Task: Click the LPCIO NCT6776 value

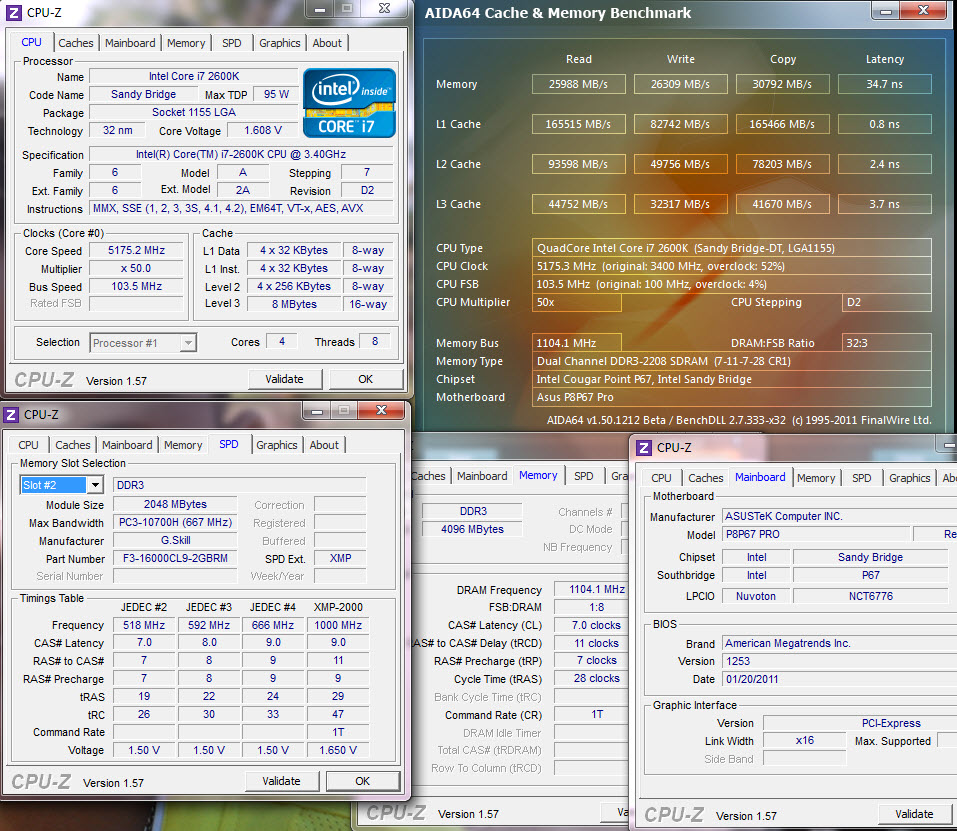Action: [x=871, y=596]
